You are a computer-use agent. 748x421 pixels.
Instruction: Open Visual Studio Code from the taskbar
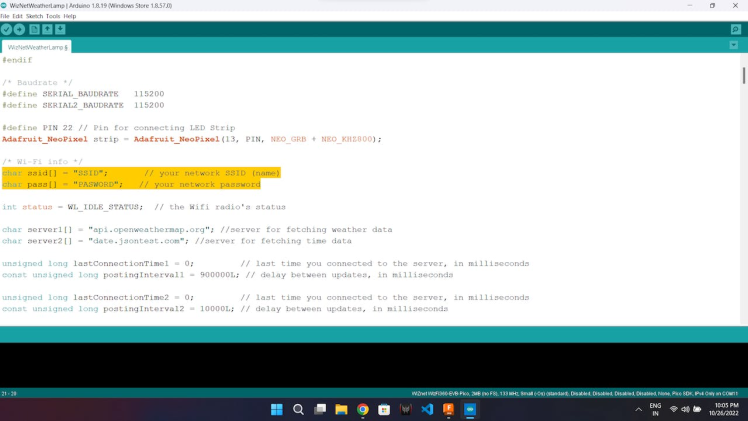point(427,410)
